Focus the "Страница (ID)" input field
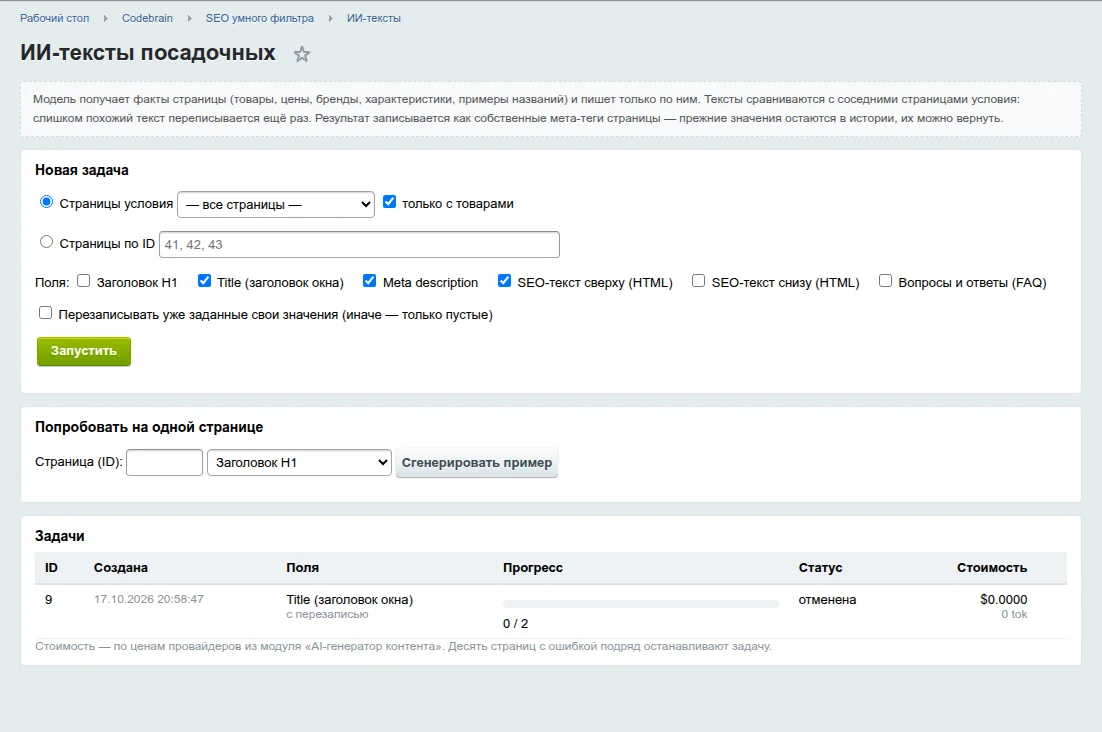 tap(164, 462)
